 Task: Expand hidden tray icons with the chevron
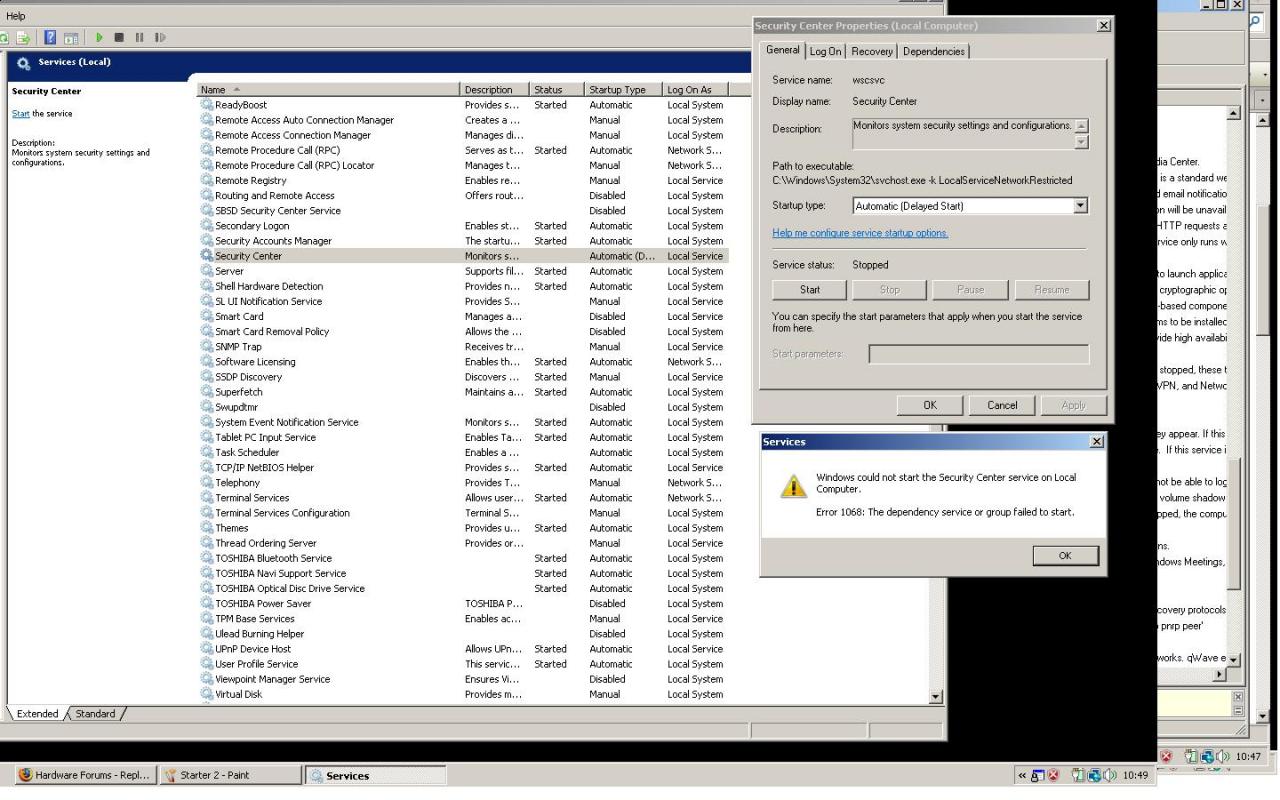[x=1022, y=776]
